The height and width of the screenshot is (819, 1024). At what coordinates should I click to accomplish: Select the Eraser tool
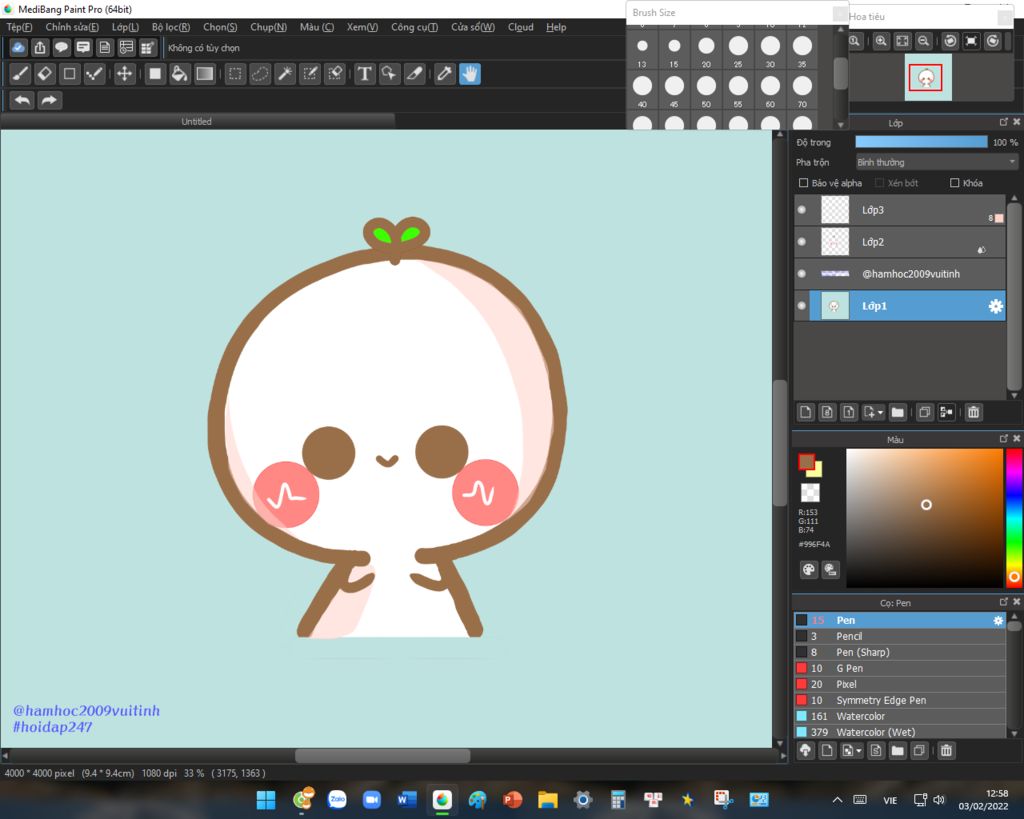[x=44, y=74]
